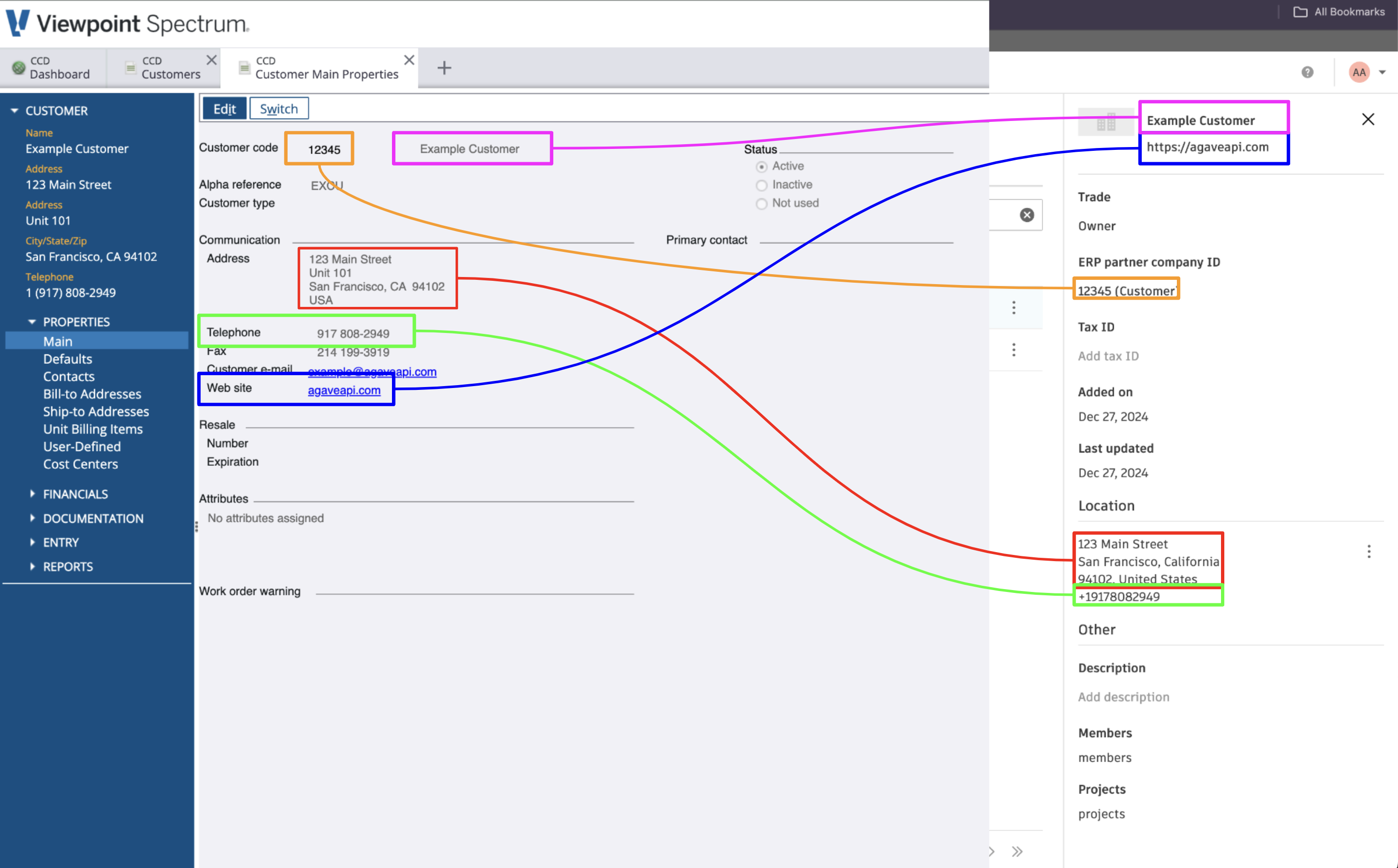This screenshot has height=868, width=1398.
Task: Click the Edit button to modify customer
Action: (x=225, y=108)
